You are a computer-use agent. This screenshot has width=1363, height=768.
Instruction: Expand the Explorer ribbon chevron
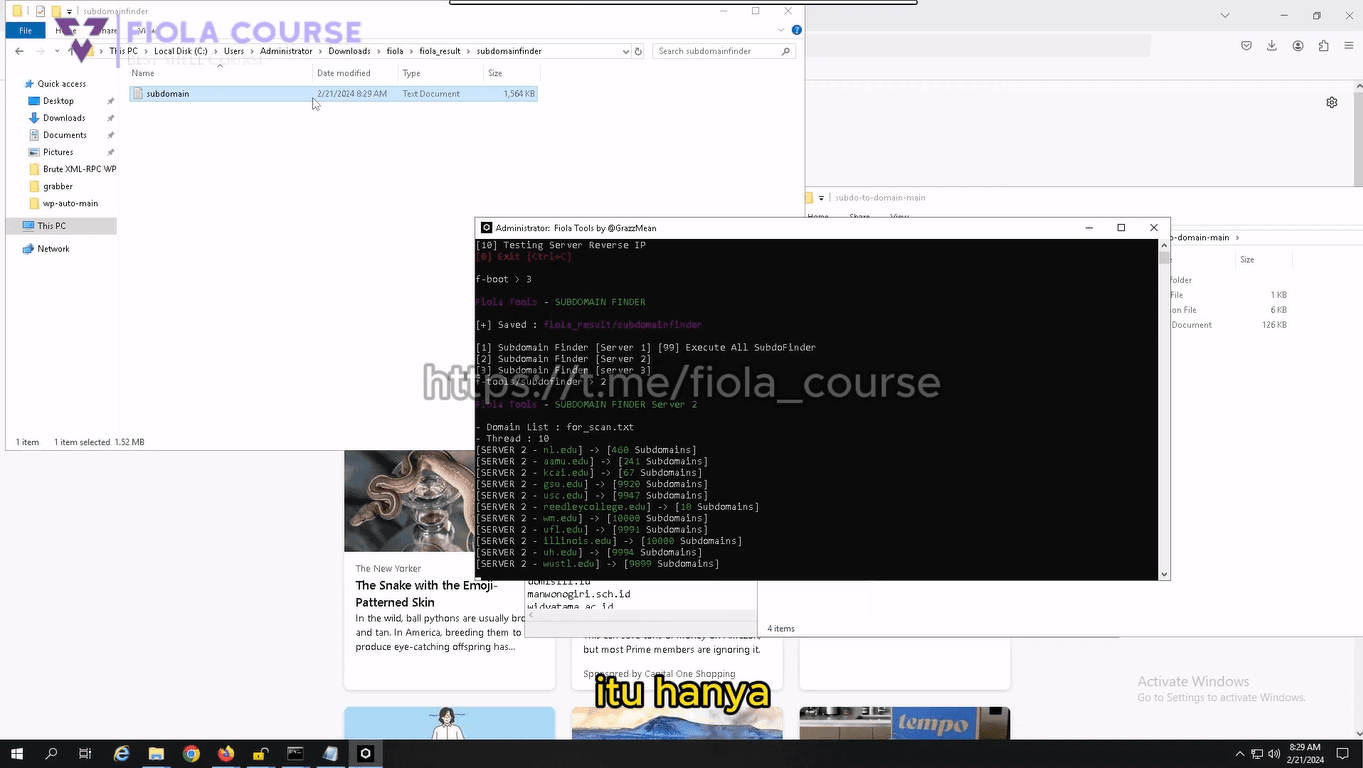point(776,31)
